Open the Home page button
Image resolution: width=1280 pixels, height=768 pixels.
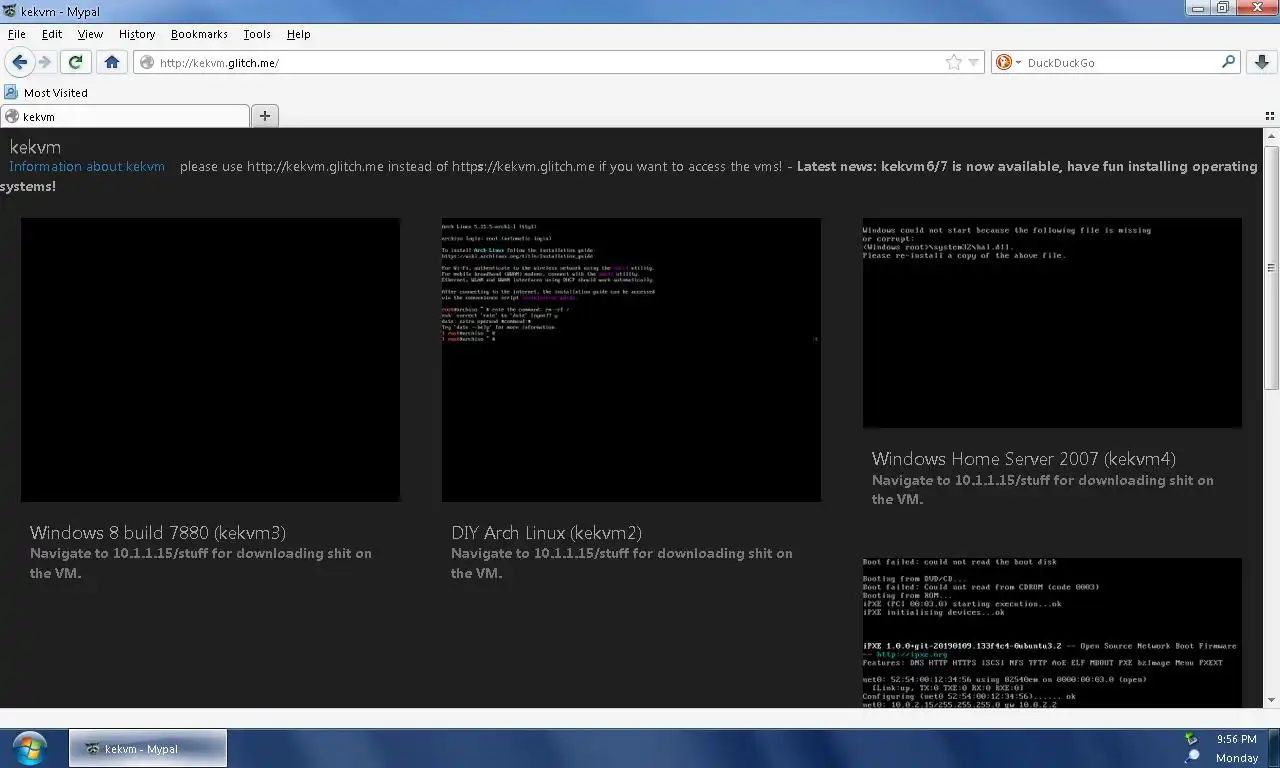[112, 62]
